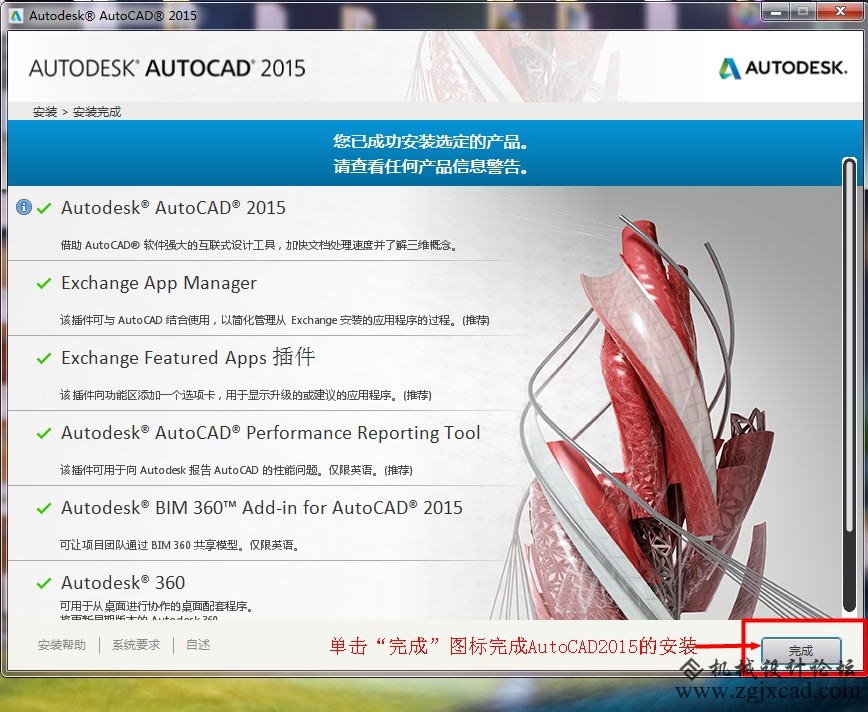This screenshot has height=712, width=868.
Task: Click the green checkmark next to Autodesk AutoCAD 2015
Action: (x=44, y=208)
